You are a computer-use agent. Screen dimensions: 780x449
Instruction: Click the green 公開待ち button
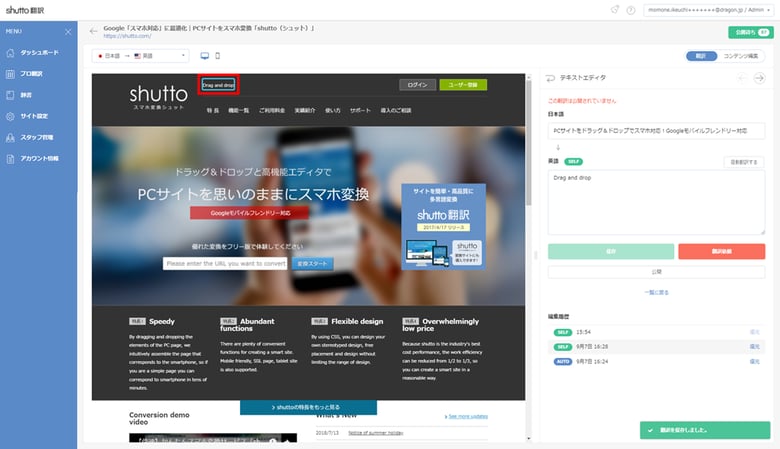point(751,32)
